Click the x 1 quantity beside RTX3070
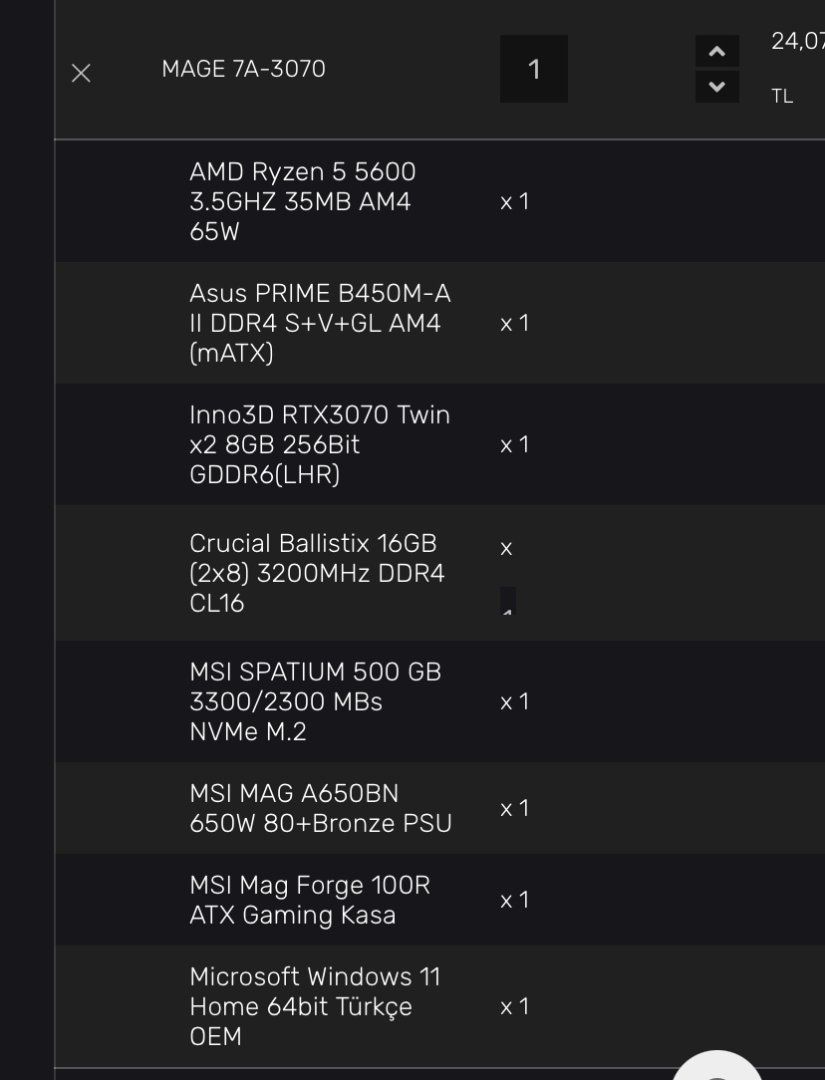 514,444
